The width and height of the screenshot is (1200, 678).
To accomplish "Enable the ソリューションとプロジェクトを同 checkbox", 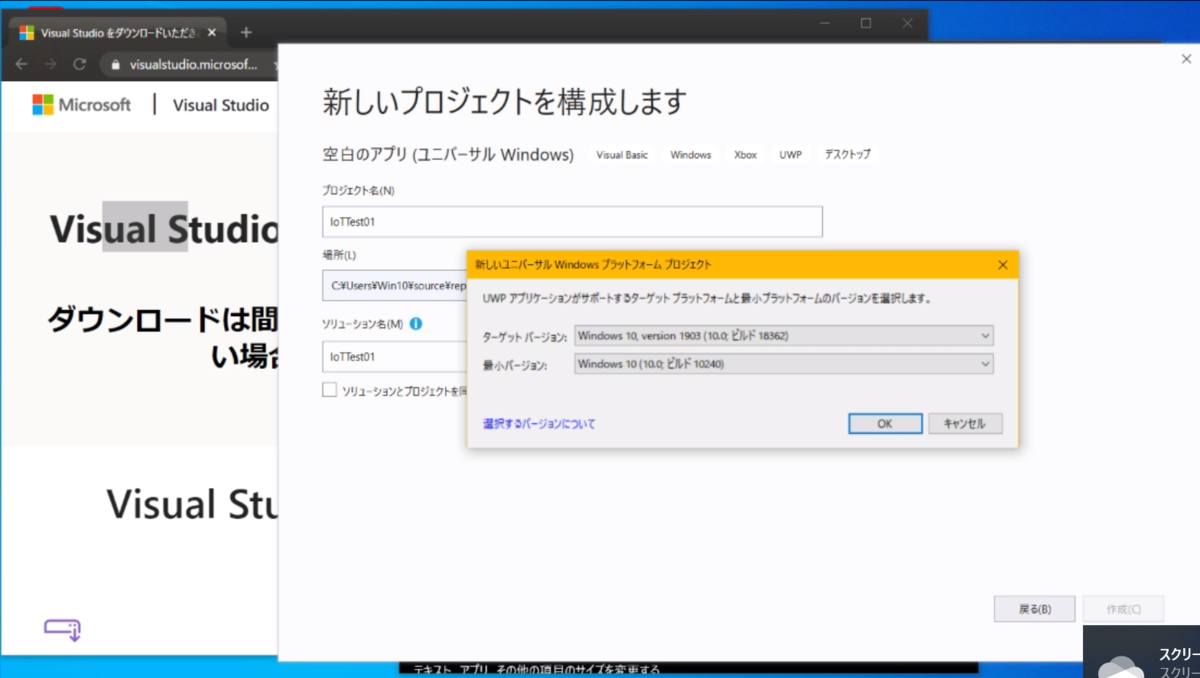I will pos(329,390).
